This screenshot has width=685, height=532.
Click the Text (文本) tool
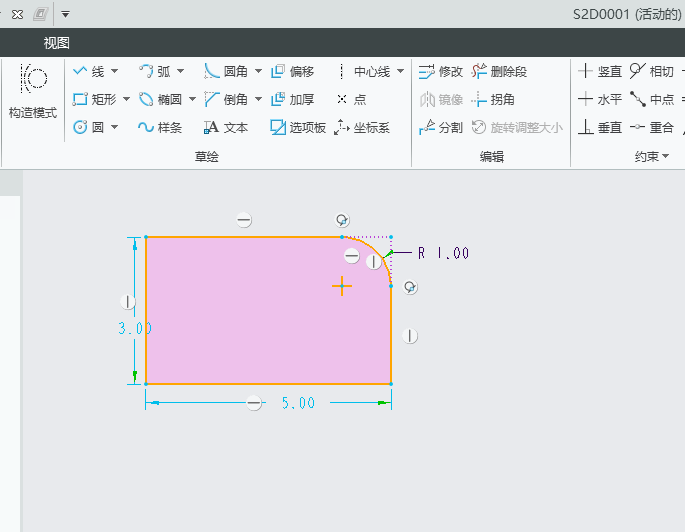coord(226,128)
